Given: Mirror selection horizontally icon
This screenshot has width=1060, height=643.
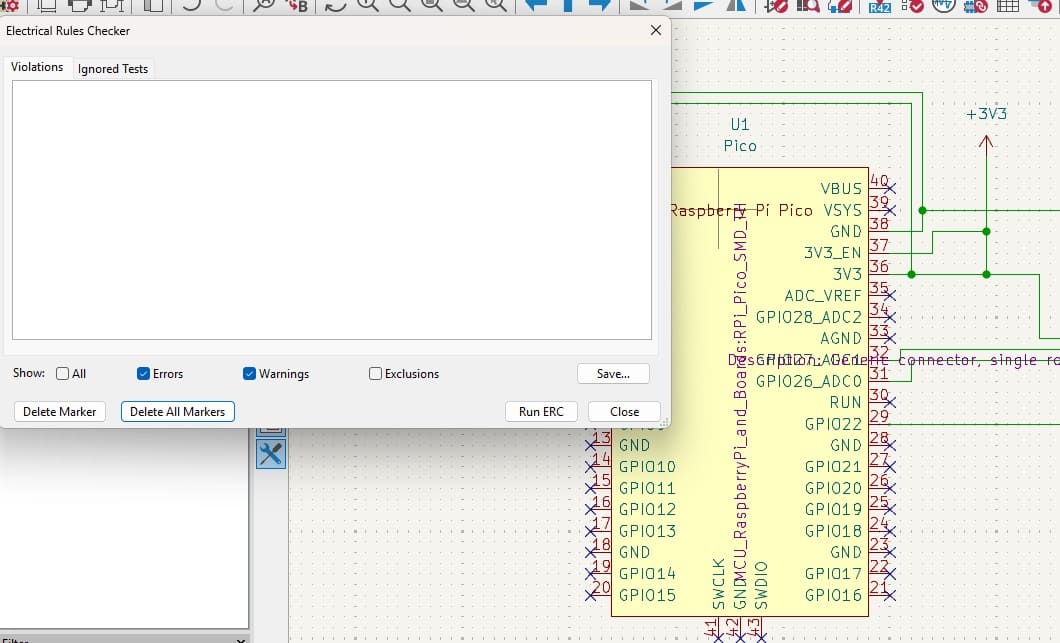Looking at the screenshot, I should pyautogui.click(x=736, y=5).
